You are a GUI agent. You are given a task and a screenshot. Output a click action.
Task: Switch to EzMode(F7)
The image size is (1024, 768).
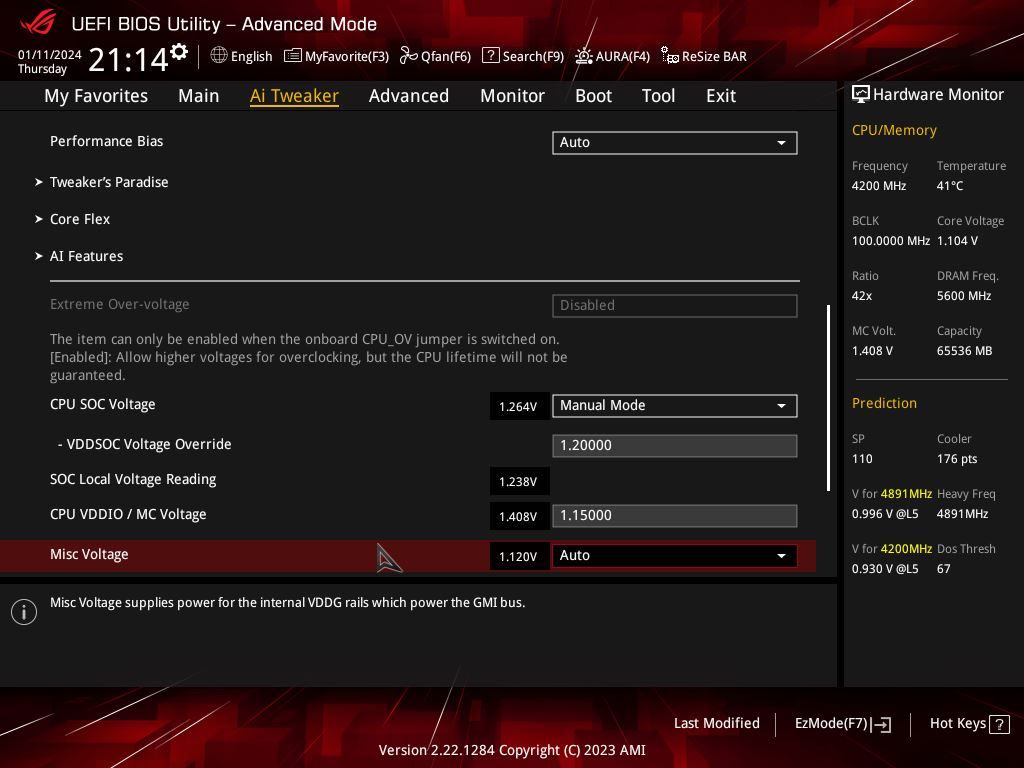click(x=842, y=724)
